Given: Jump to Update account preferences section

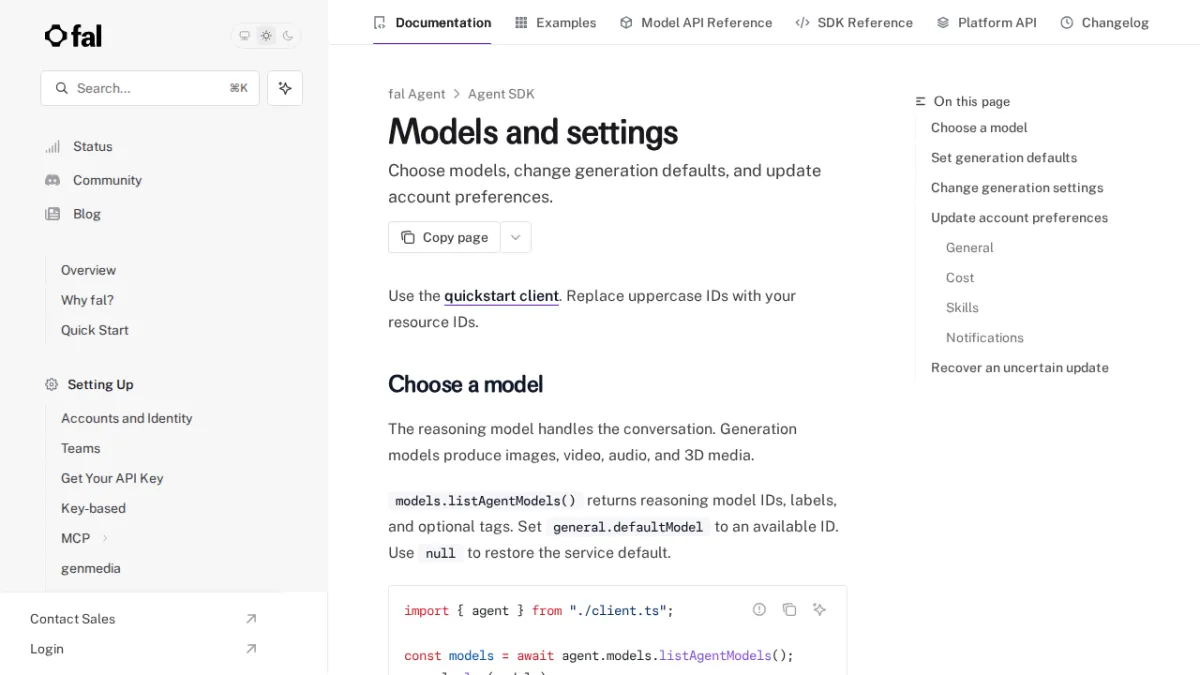Looking at the screenshot, I should pos(1019,218).
